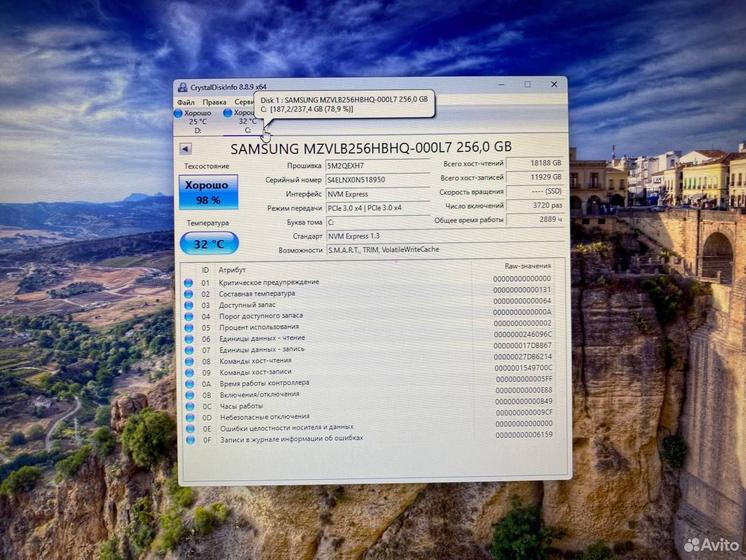746x560 pixels.
Task: Click raw value 00000000006159
Action: pyautogui.click(x=524, y=435)
